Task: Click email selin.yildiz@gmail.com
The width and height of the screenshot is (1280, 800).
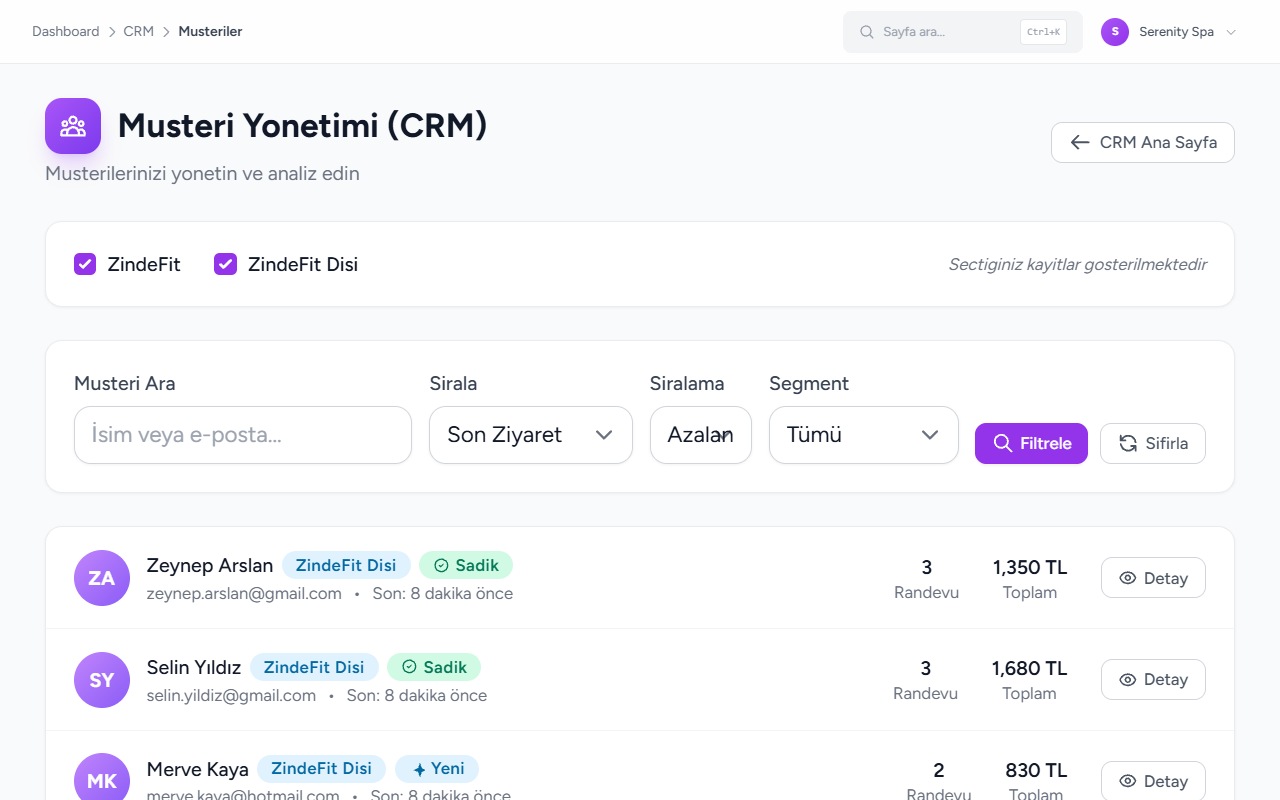Action: pos(231,695)
